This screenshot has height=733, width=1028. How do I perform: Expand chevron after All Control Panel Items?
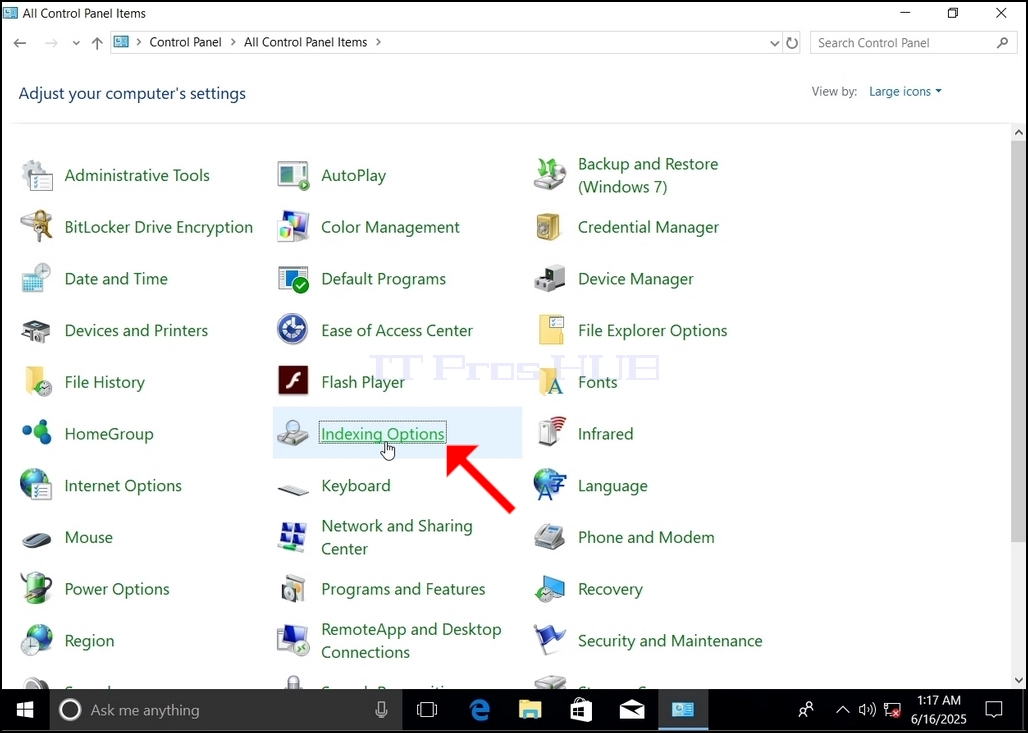[x=378, y=42]
